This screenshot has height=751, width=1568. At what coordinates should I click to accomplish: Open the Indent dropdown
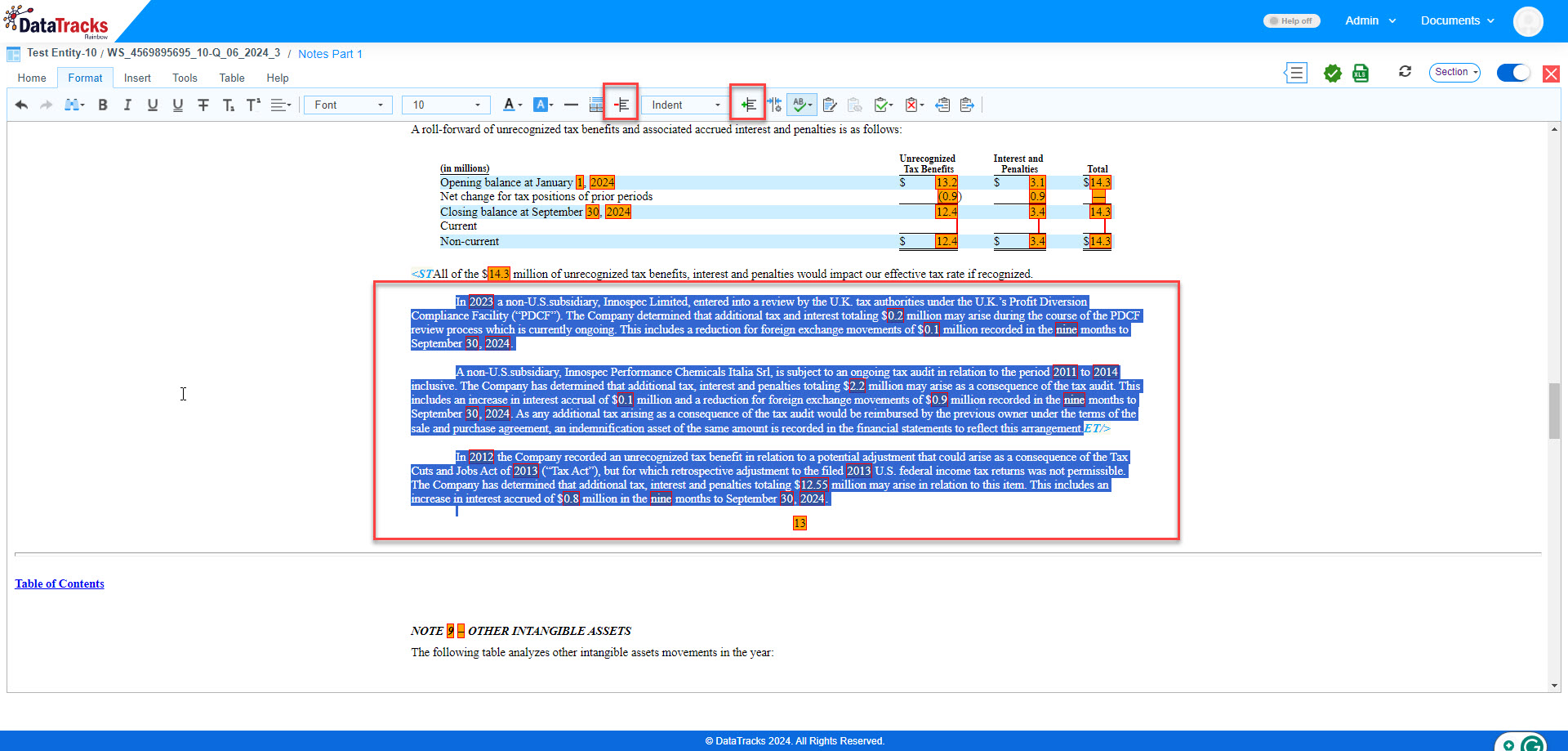[685, 105]
